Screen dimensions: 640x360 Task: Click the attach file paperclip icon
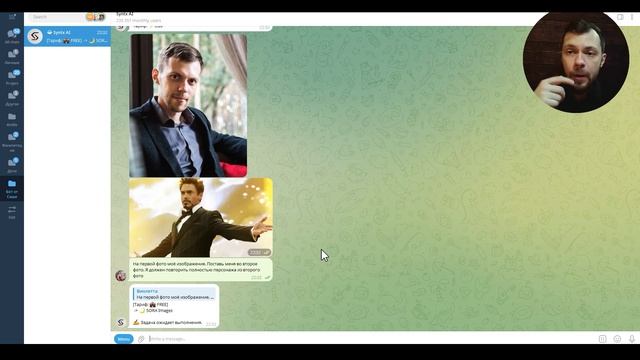coord(141,339)
